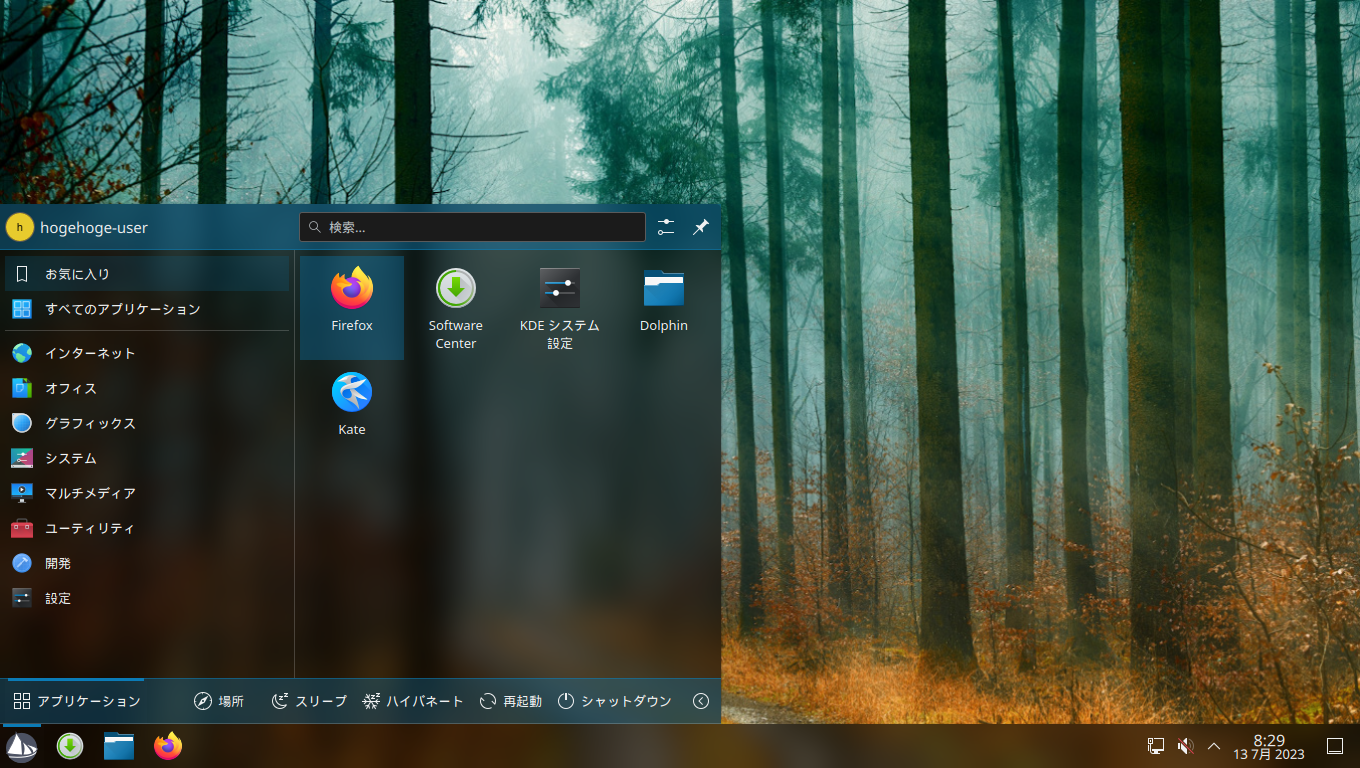Click the hogehoge-user avatar icon
Image resolution: width=1360 pixels, height=768 pixels.
[19, 227]
